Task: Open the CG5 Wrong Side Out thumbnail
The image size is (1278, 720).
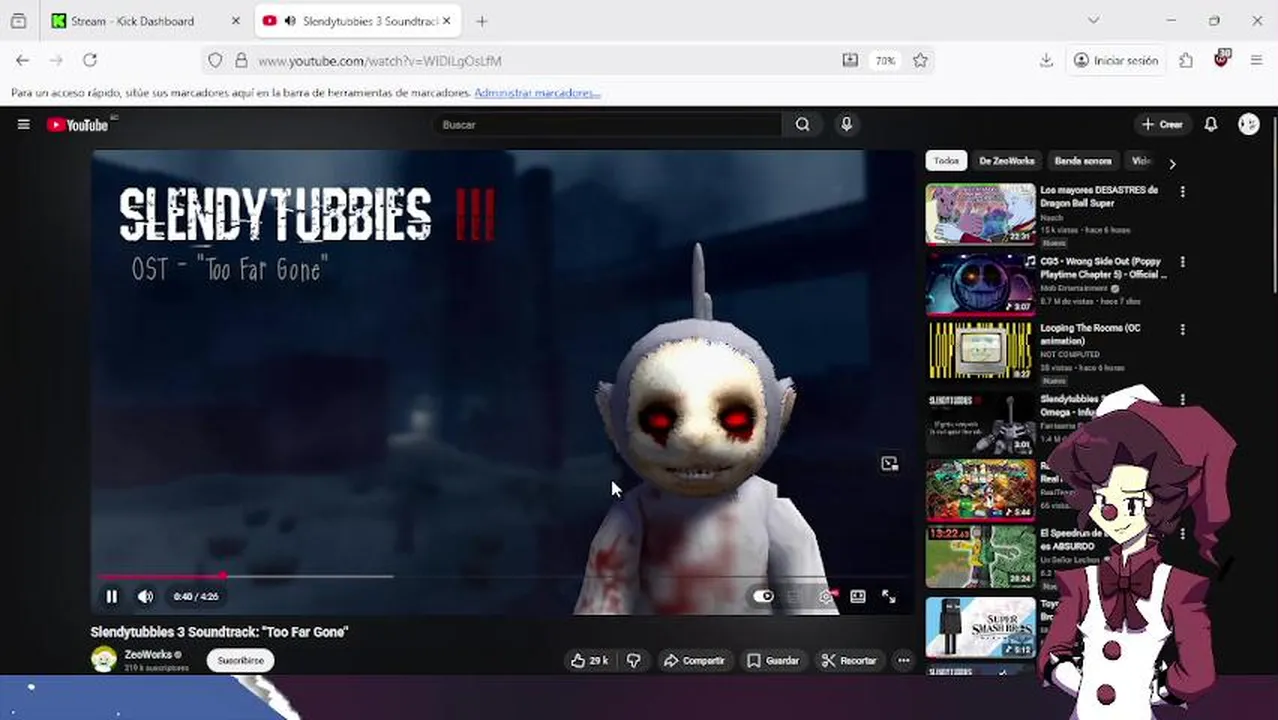Action: click(980, 283)
